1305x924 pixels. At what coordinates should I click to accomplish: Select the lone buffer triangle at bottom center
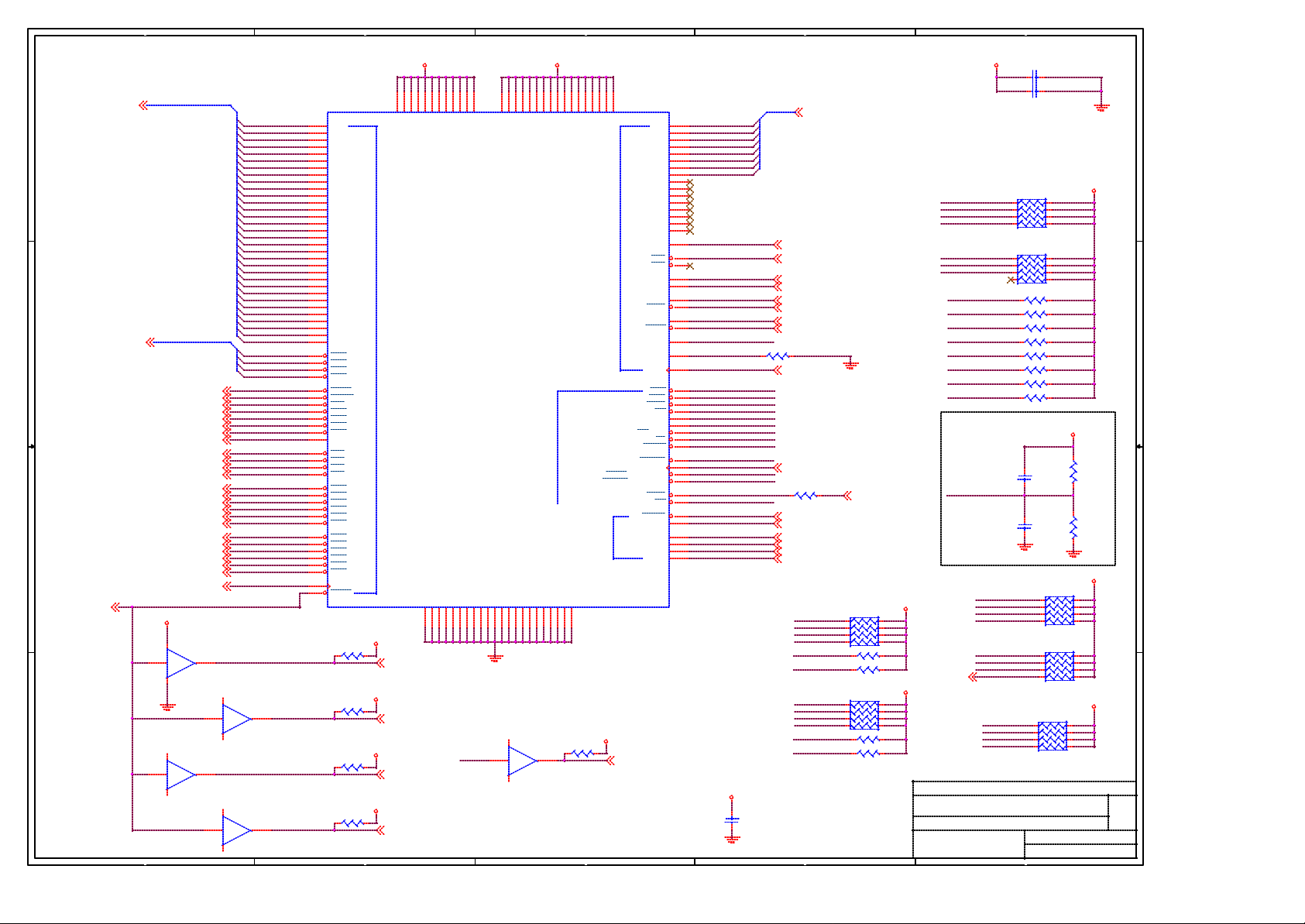(x=523, y=761)
